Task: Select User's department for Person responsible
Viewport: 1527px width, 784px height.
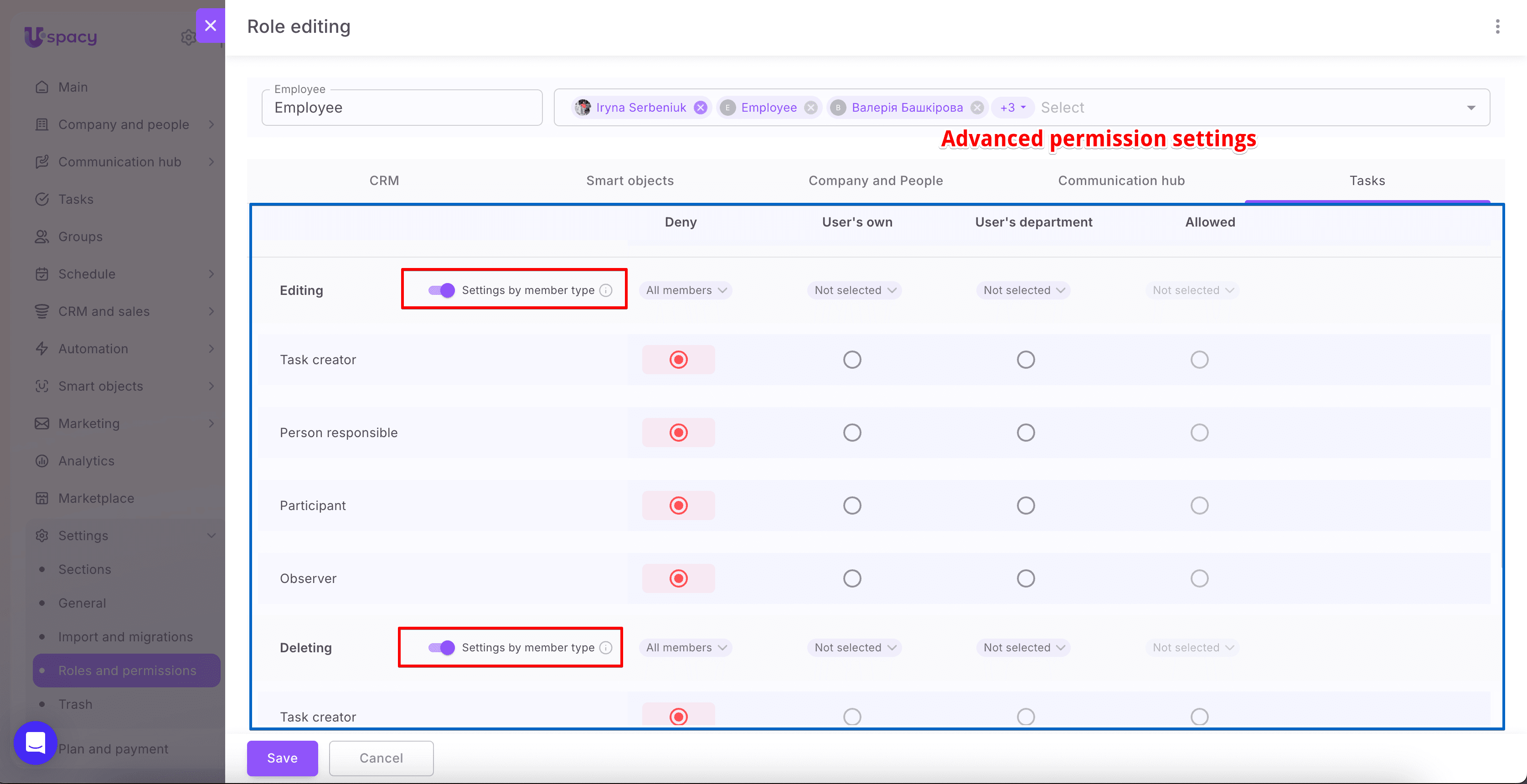Action: click(1026, 433)
